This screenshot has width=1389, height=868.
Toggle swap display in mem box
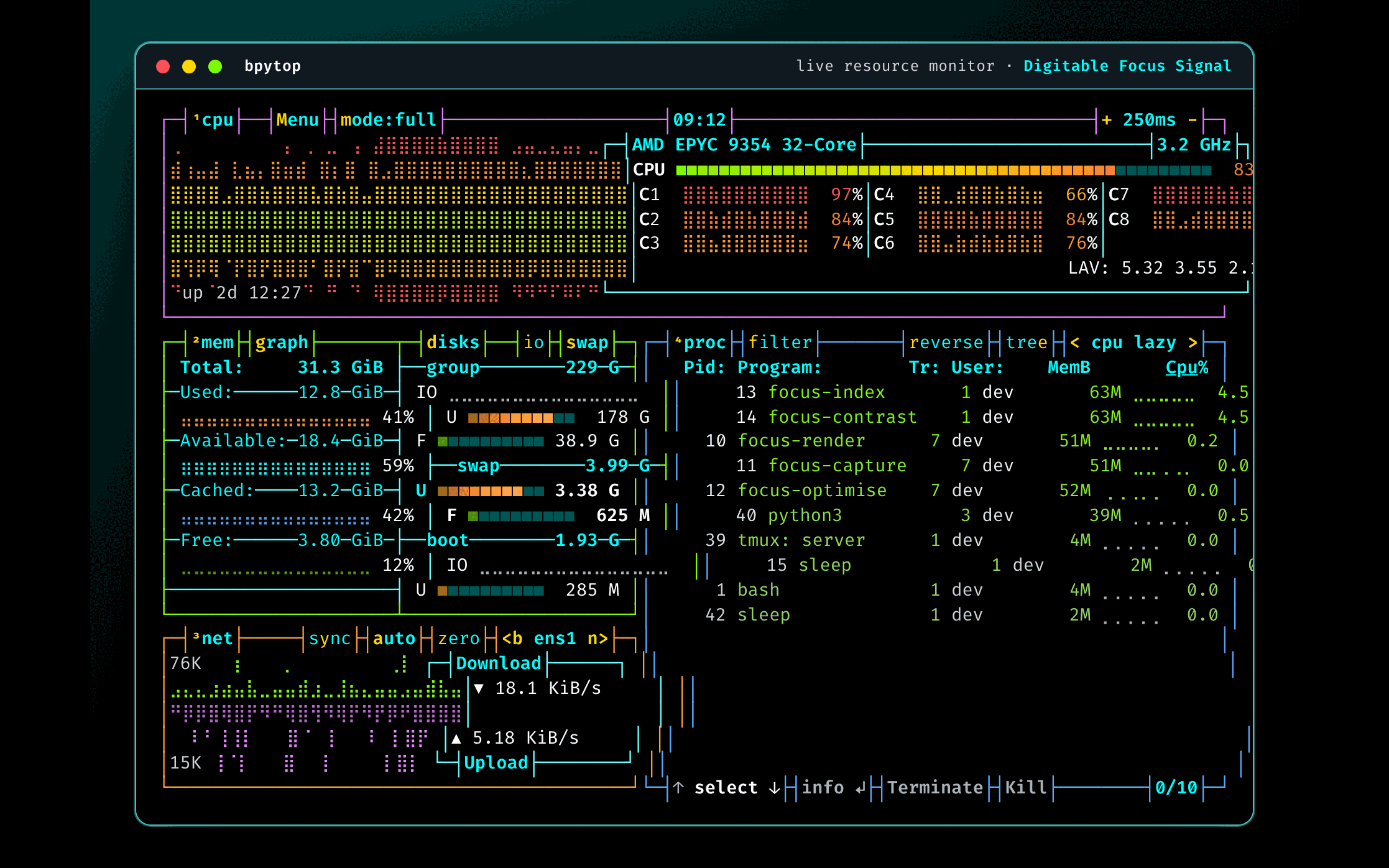point(587,342)
